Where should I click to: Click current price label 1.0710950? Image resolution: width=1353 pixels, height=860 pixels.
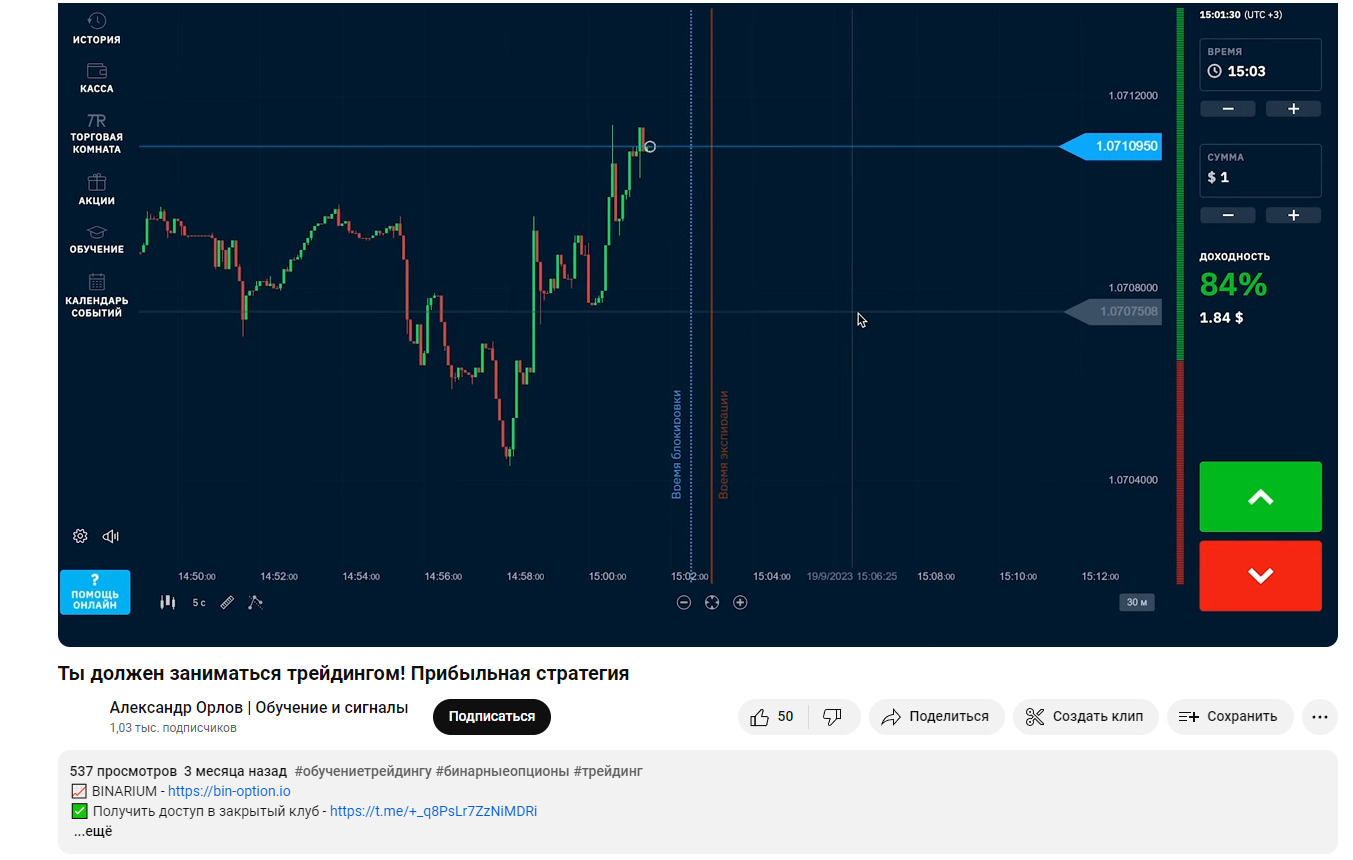coord(1111,147)
